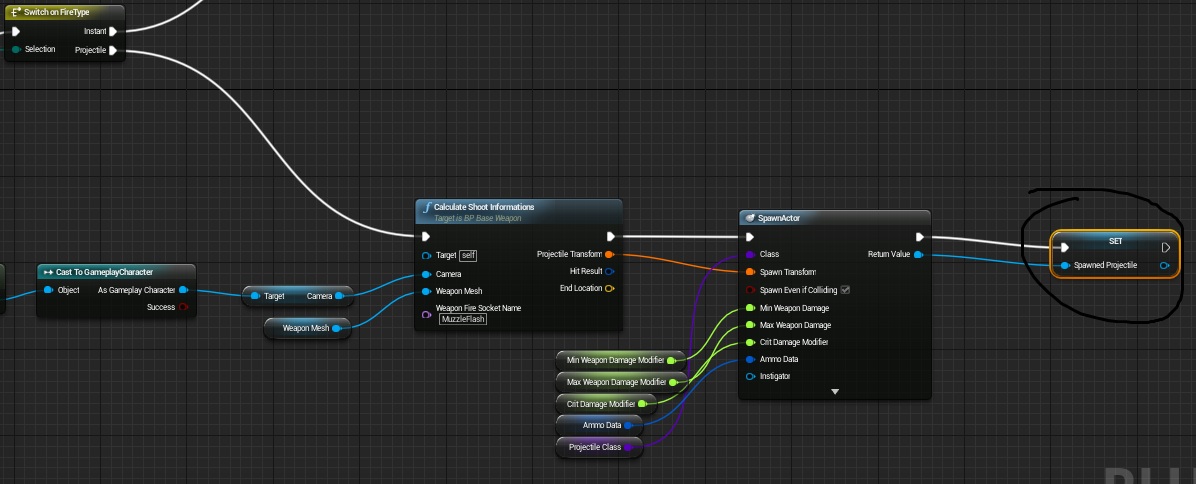1196x484 pixels.
Task: Select the Calculate Shoot Informations node header
Action: click(519, 211)
